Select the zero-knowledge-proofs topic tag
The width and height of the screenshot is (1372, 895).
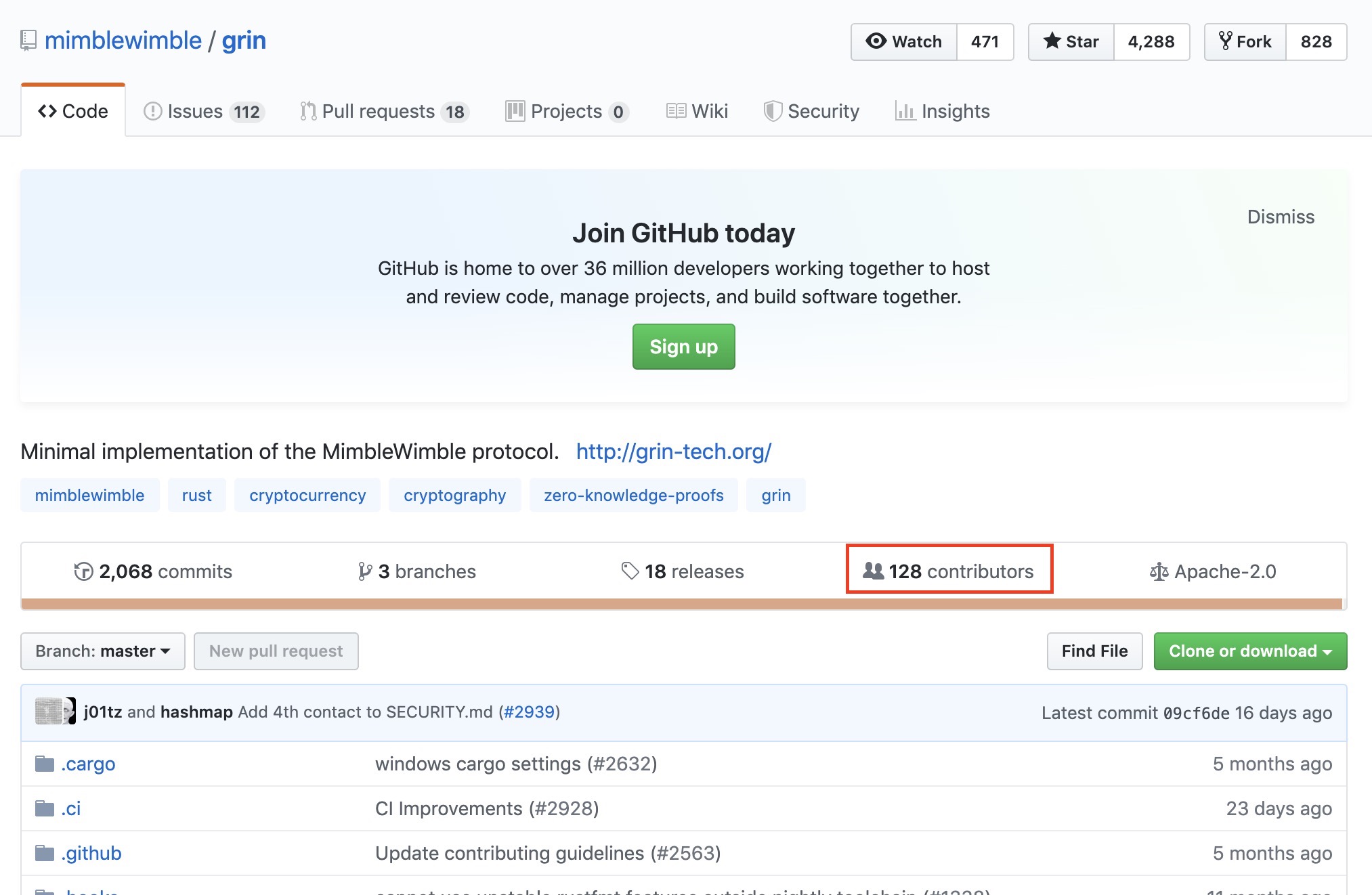coord(633,495)
